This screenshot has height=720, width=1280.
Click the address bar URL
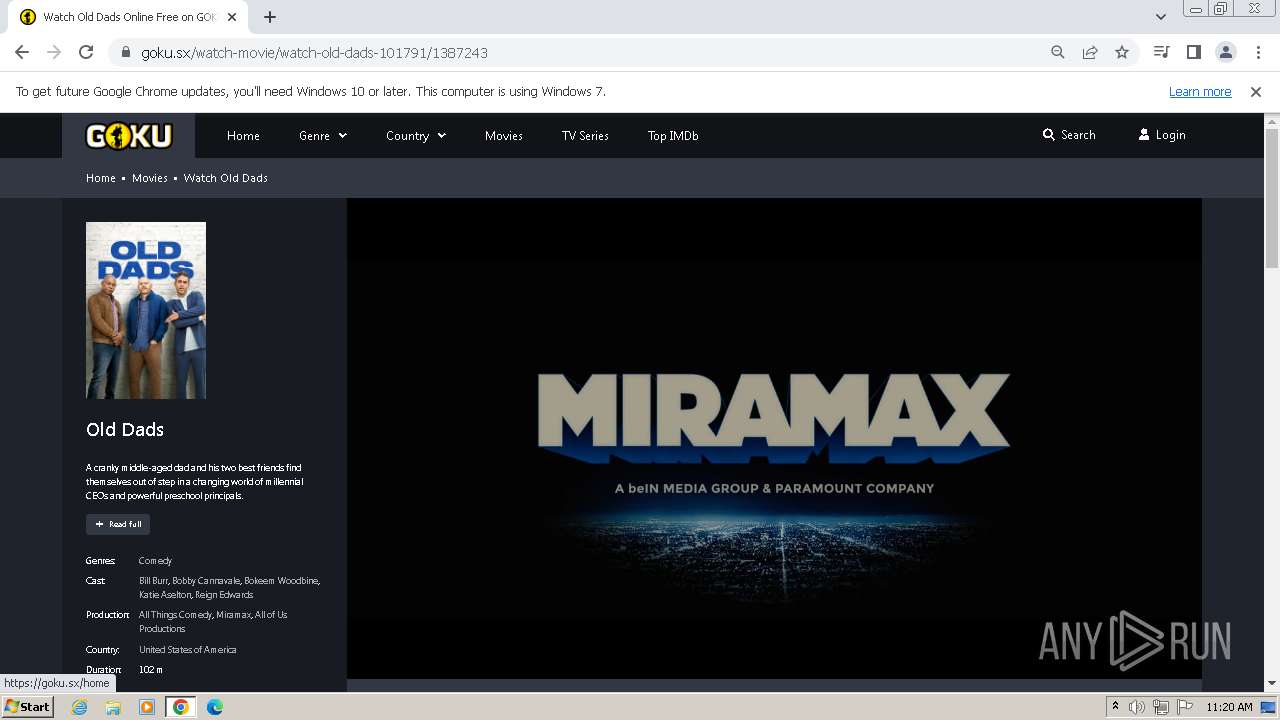[314, 52]
